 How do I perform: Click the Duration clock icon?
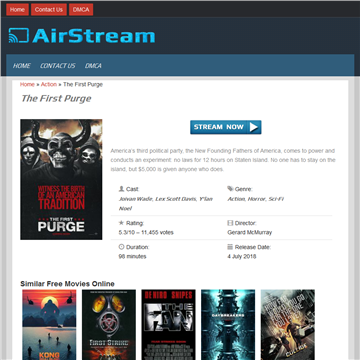[x=121, y=247]
